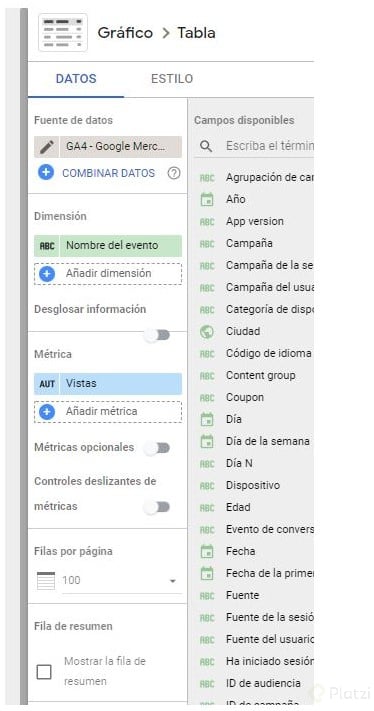Image resolution: width=374 pixels, height=711 pixels.
Task: Click the search magnifier in Campos disponibles
Action: click(x=206, y=146)
